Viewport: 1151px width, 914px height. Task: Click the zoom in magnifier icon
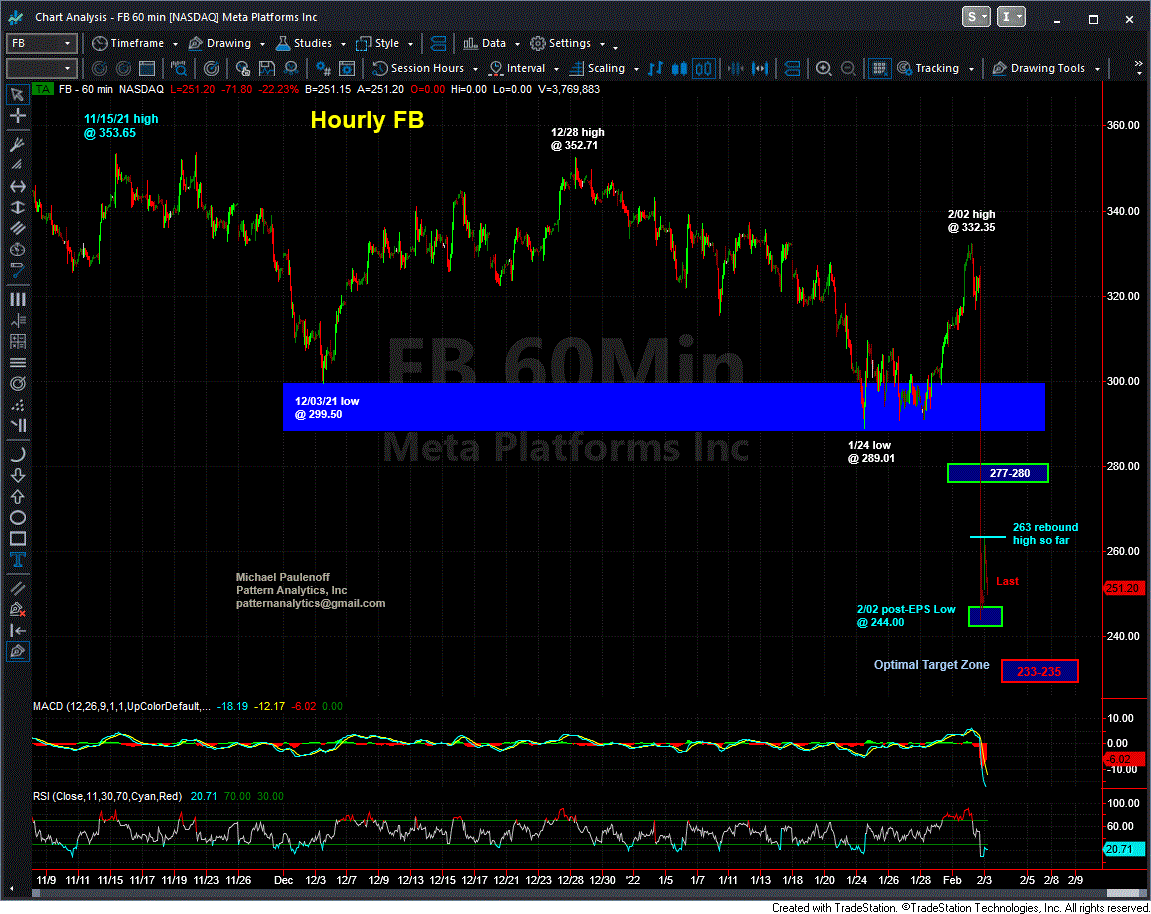[824, 68]
